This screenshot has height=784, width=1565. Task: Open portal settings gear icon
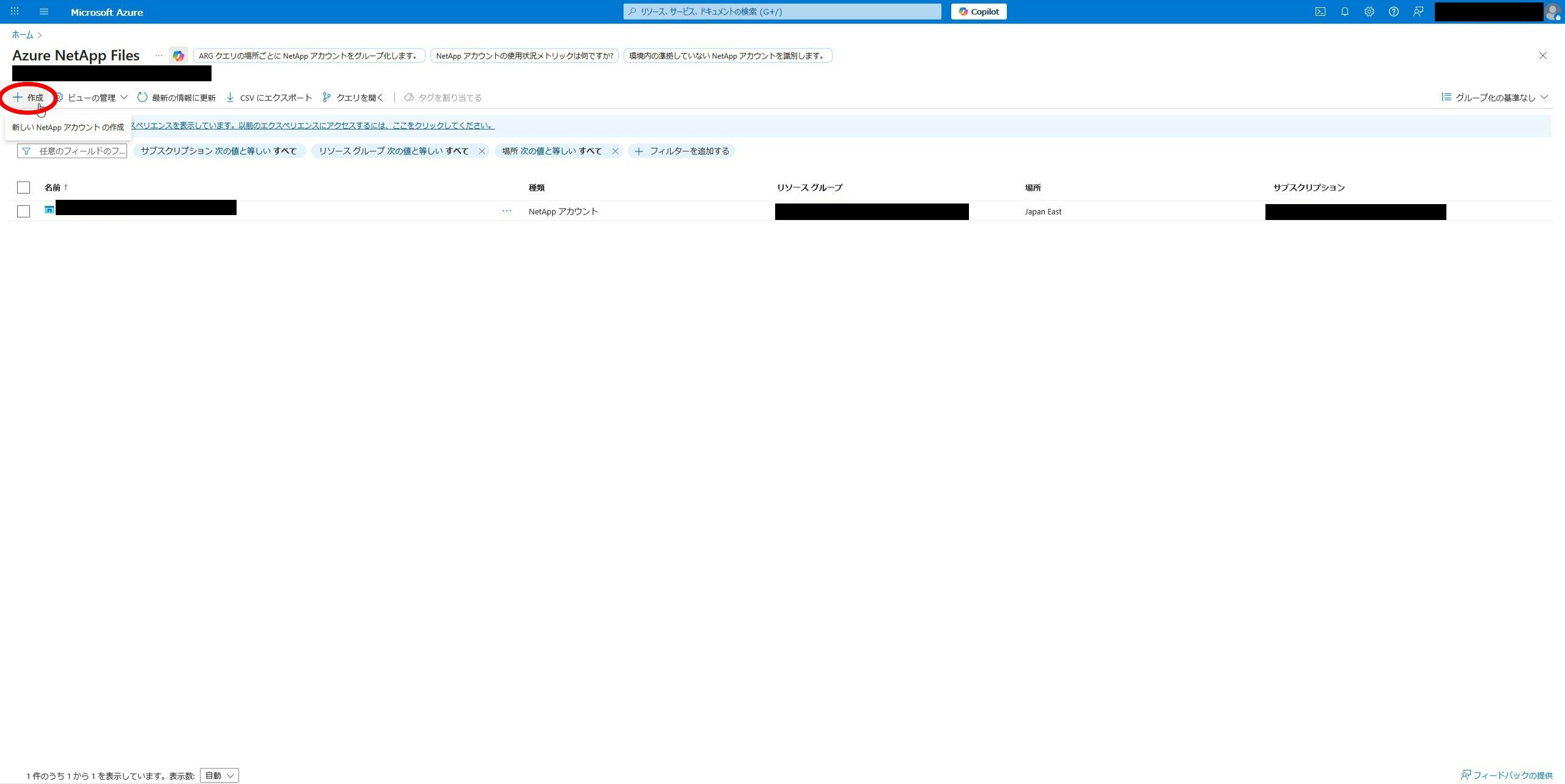click(1369, 12)
